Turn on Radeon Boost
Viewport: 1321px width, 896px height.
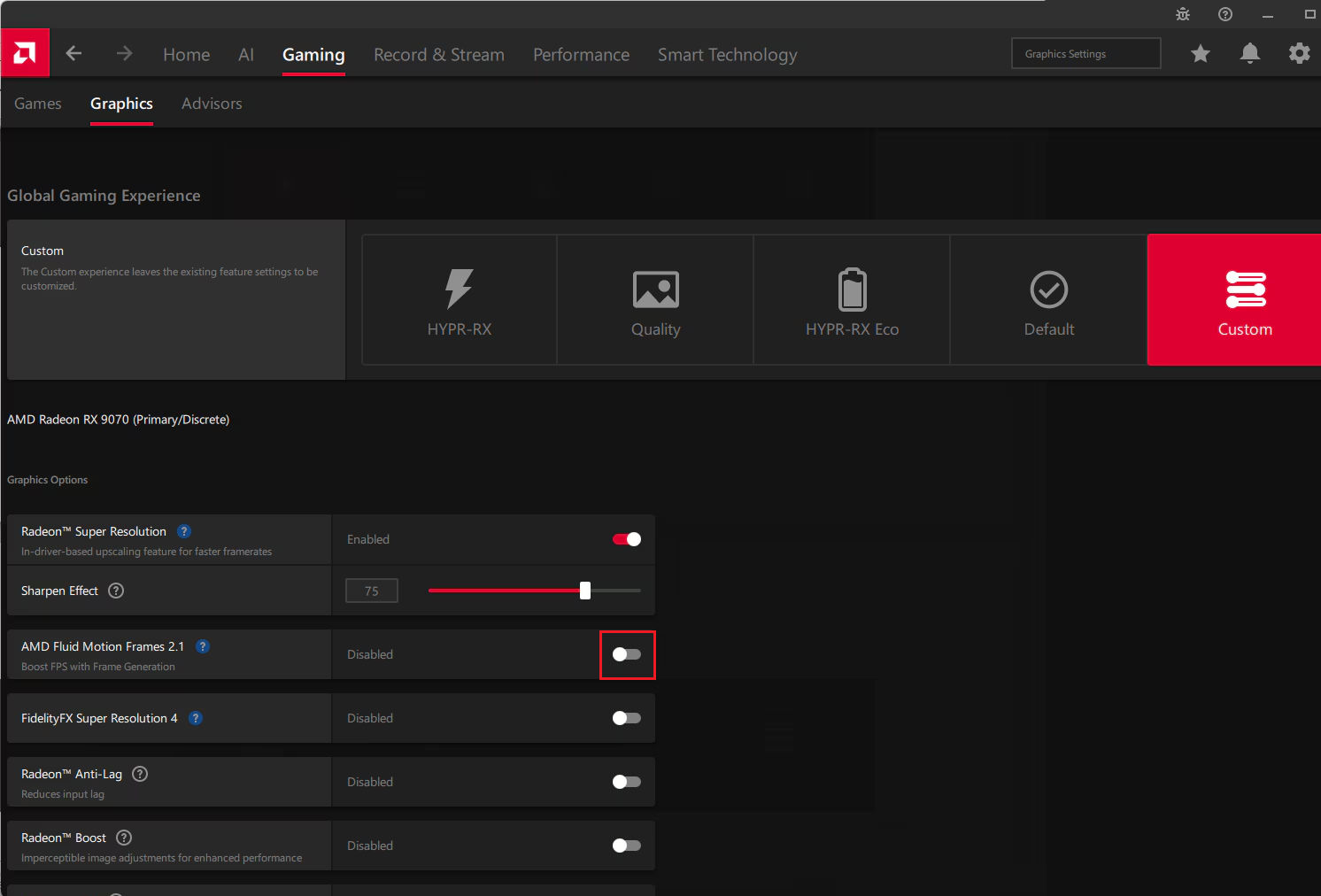pyautogui.click(x=627, y=846)
